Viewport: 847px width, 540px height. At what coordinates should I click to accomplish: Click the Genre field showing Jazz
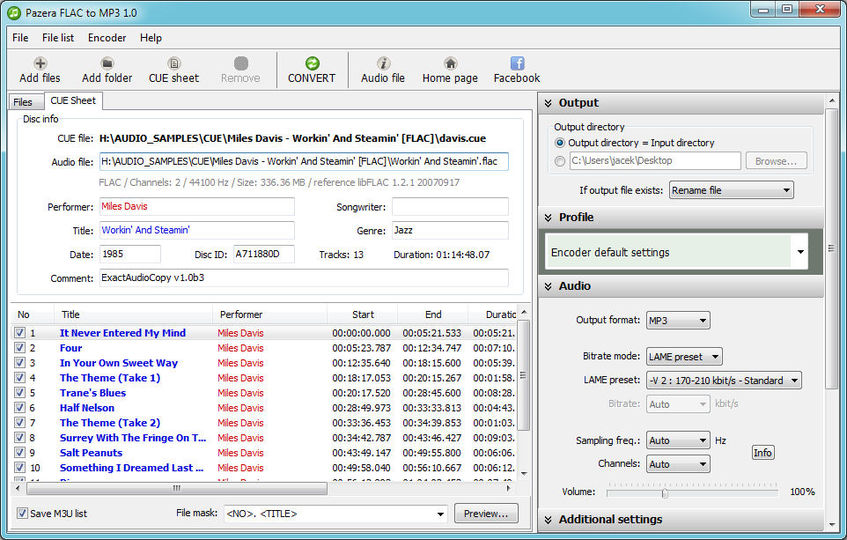click(x=450, y=230)
